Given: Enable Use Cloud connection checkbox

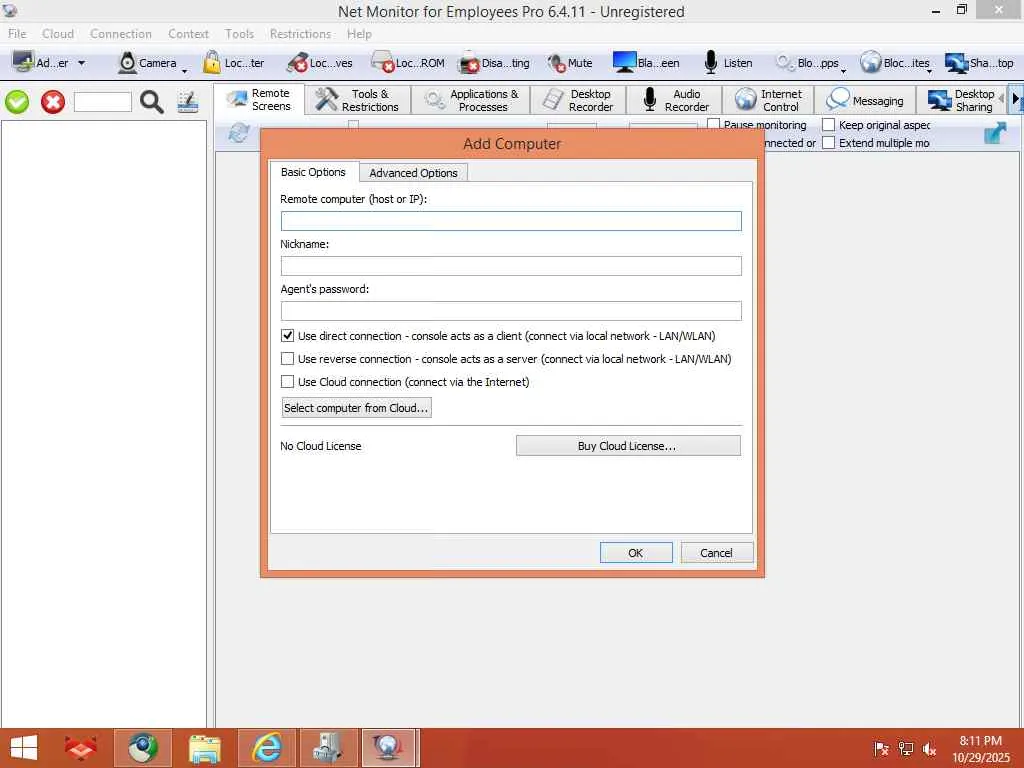Looking at the screenshot, I should [x=287, y=381].
